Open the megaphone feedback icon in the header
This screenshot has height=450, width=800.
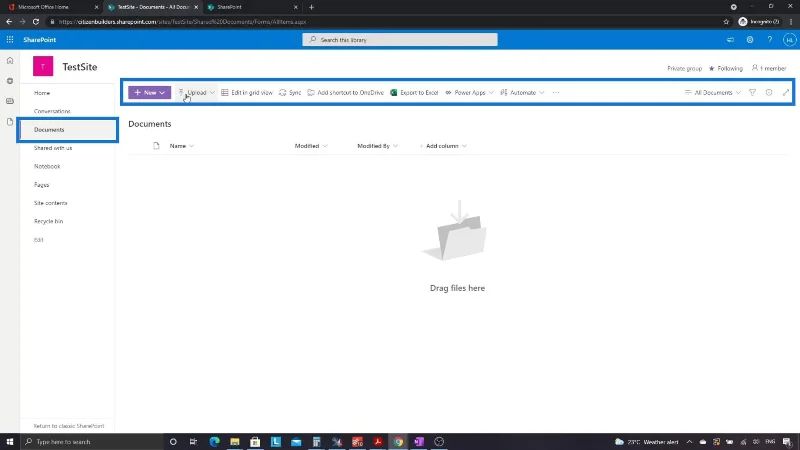pos(730,40)
